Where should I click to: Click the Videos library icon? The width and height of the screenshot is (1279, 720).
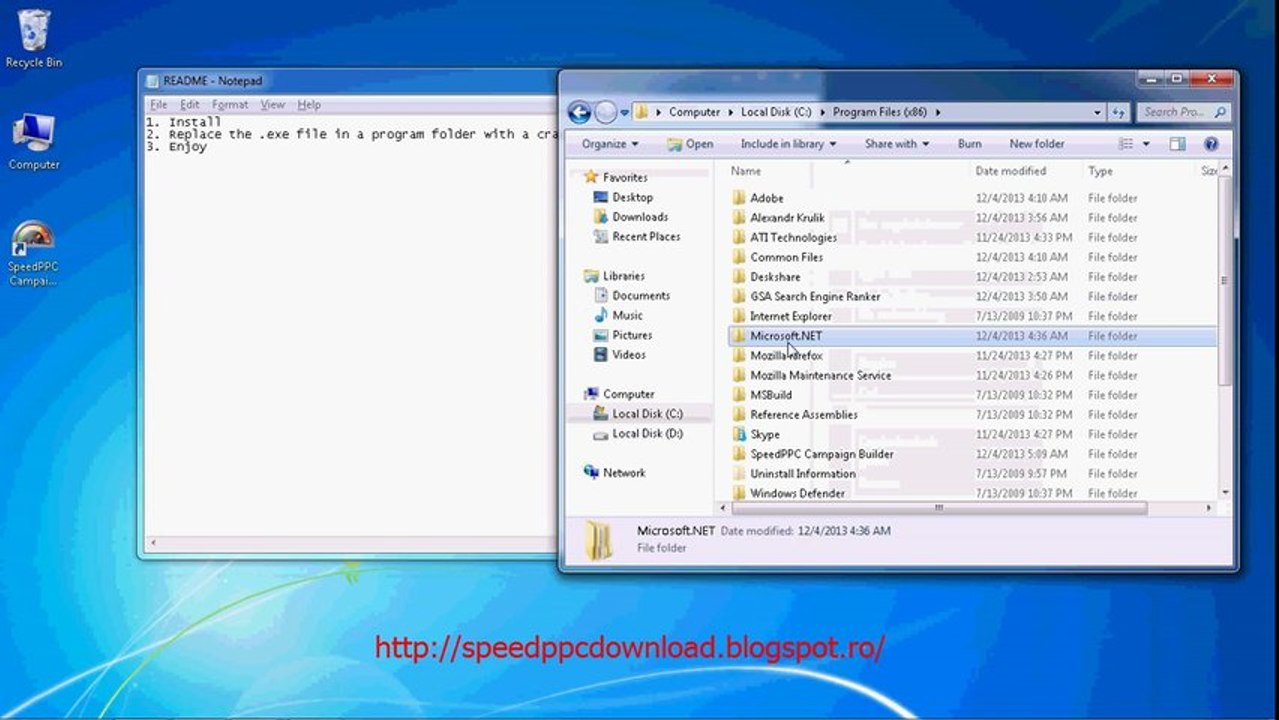click(601, 355)
